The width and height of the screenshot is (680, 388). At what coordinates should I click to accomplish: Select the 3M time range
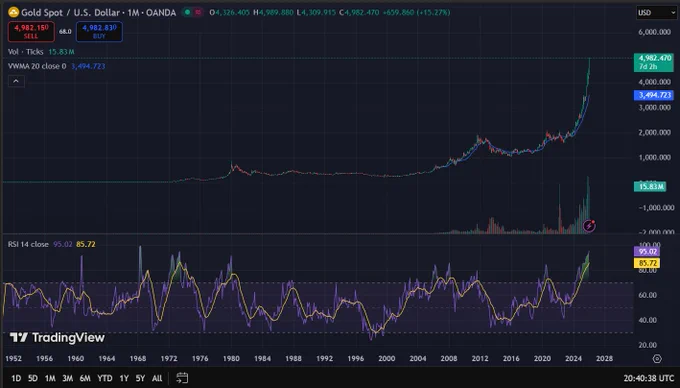point(68,378)
